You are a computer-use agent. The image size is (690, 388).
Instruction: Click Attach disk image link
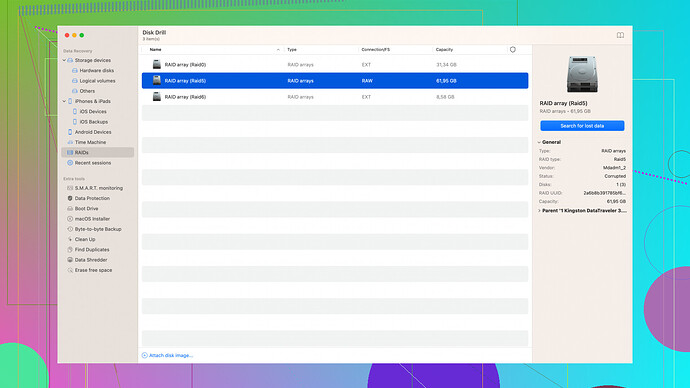(171, 355)
